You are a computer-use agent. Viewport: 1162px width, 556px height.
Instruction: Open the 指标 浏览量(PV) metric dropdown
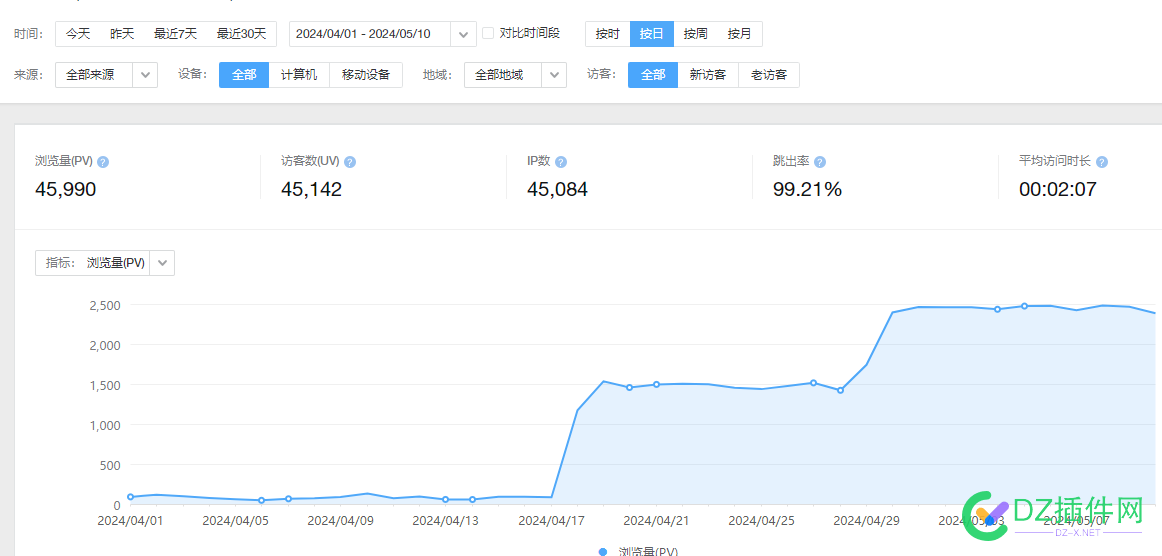tap(105, 263)
